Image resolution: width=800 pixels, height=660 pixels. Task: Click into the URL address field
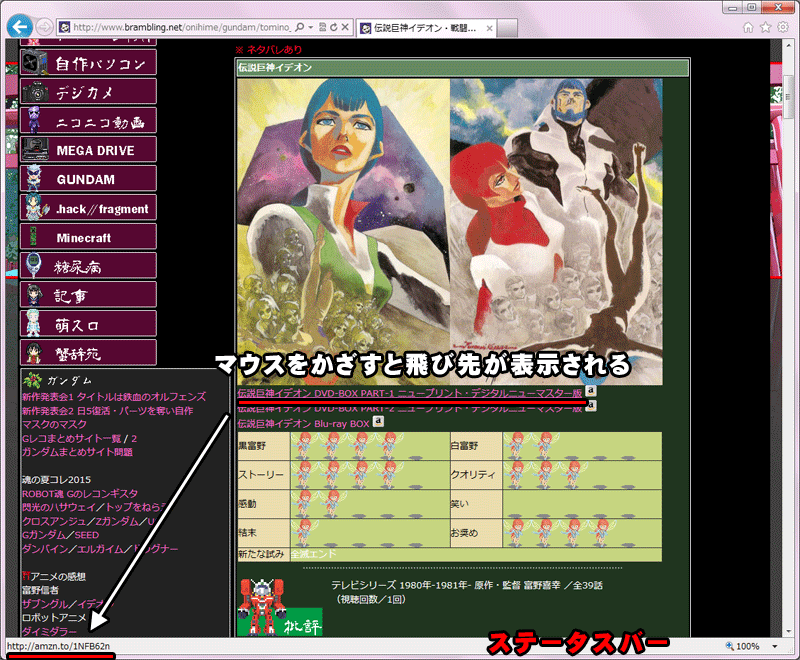pos(181,27)
